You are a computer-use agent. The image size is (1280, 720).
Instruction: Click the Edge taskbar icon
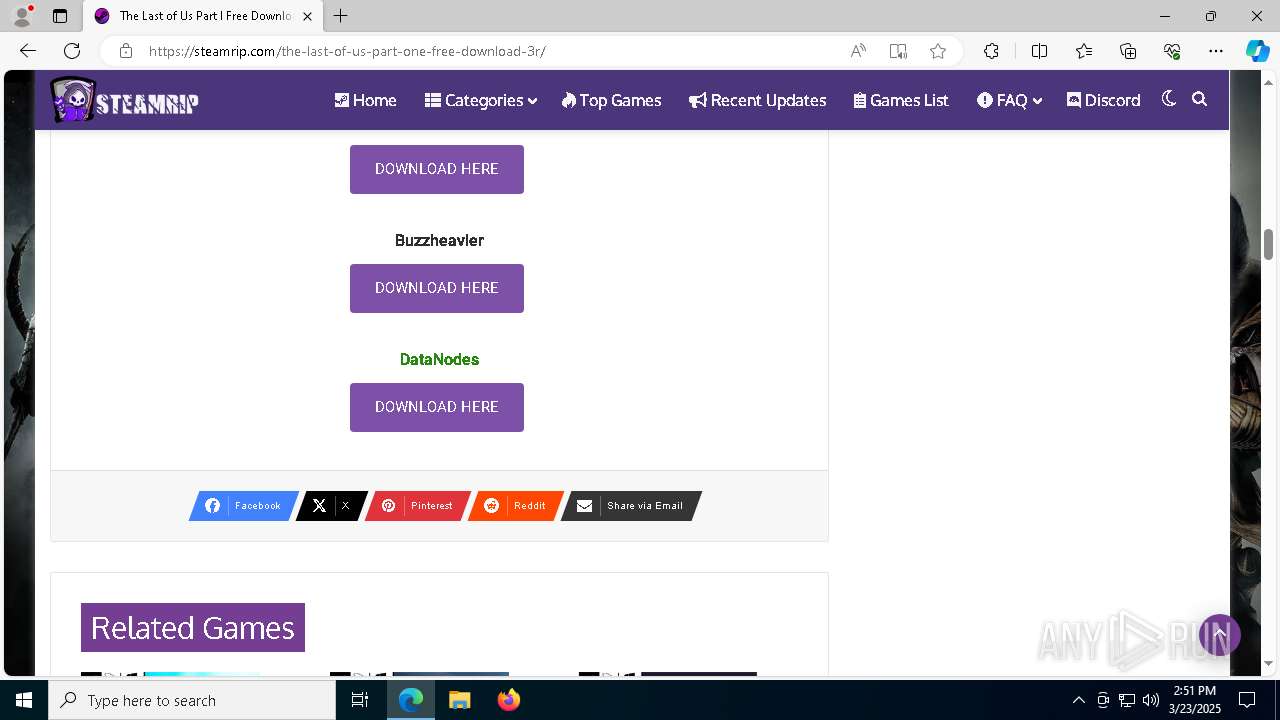(411, 700)
